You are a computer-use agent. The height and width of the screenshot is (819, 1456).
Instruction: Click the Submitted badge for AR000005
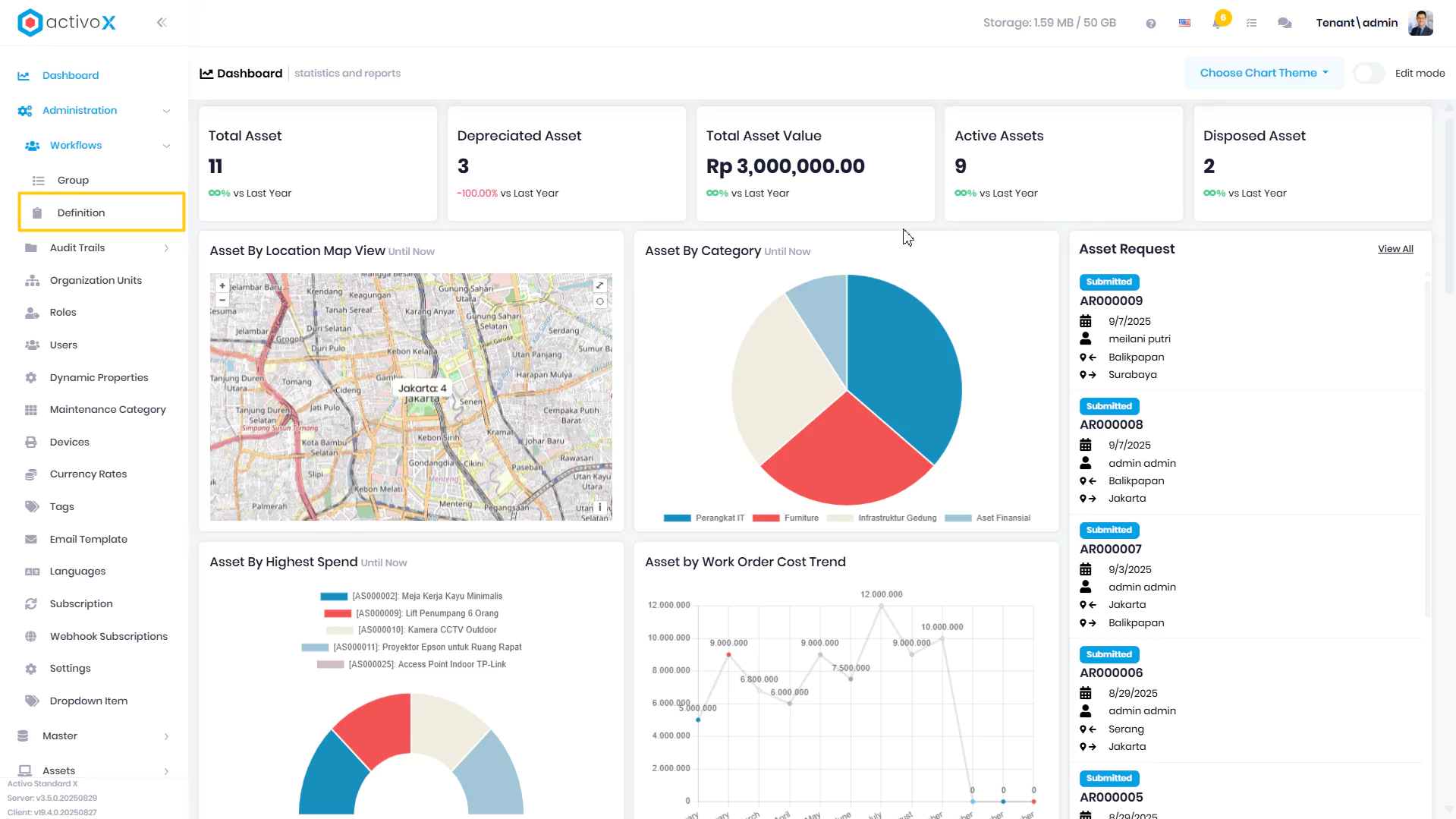(x=1109, y=779)
